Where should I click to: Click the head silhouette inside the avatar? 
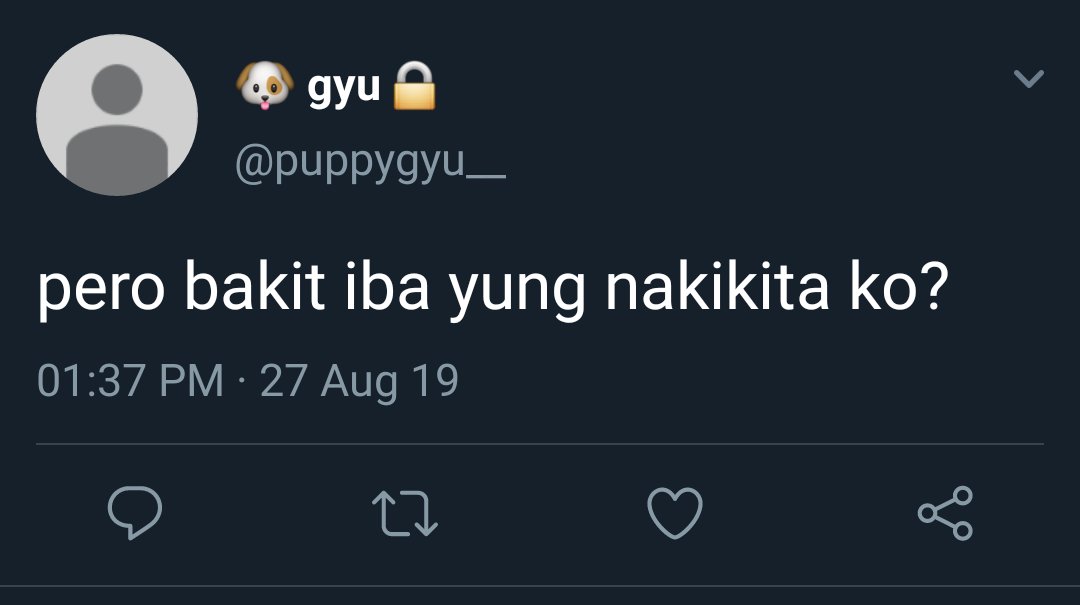pyautogui.click(x=117, y=89)
